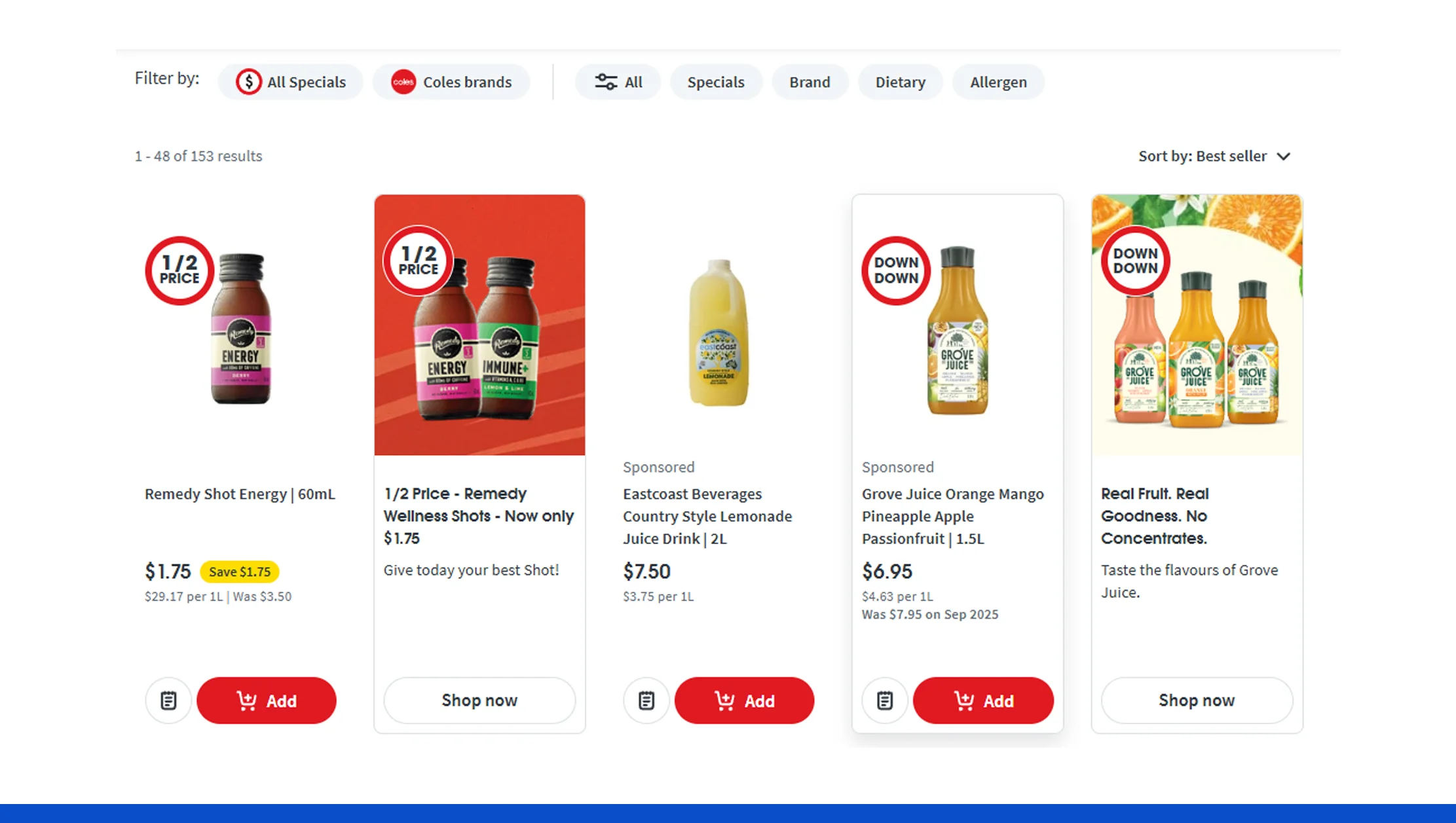The width and height of the screenshot is (1456, 823).
Task: Click the list icon under Eastcoast Lemonade
Action: tap(646, 700)
